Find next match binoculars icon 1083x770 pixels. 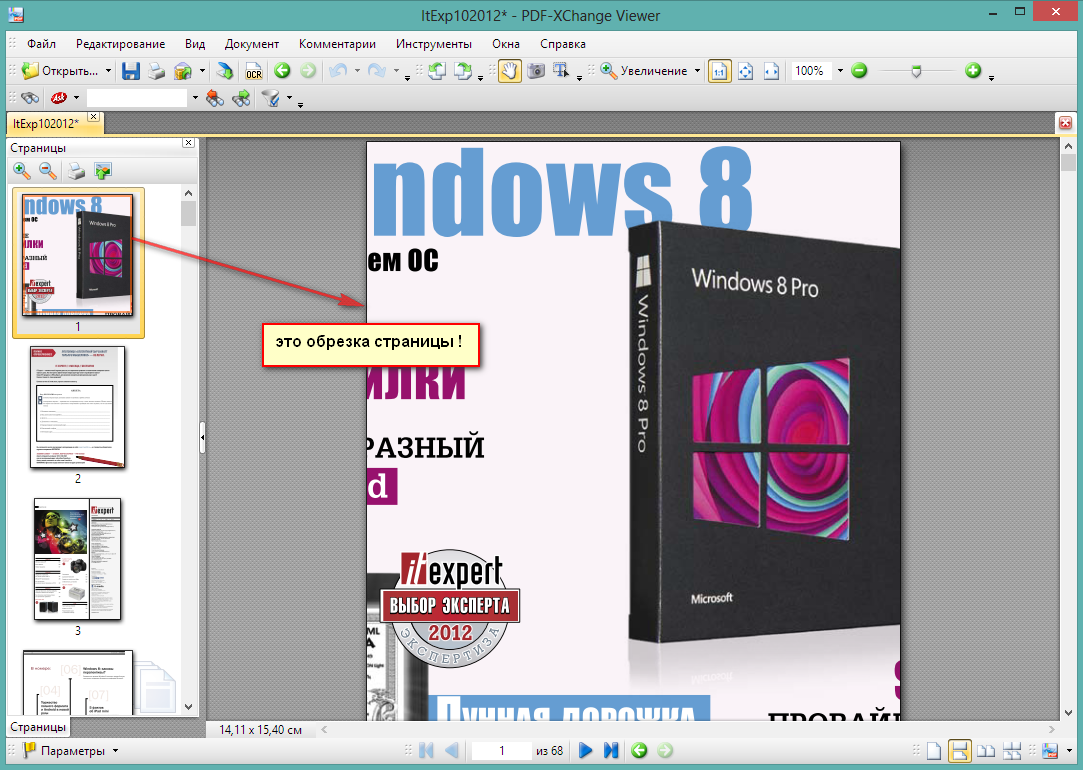pos(241,98)
